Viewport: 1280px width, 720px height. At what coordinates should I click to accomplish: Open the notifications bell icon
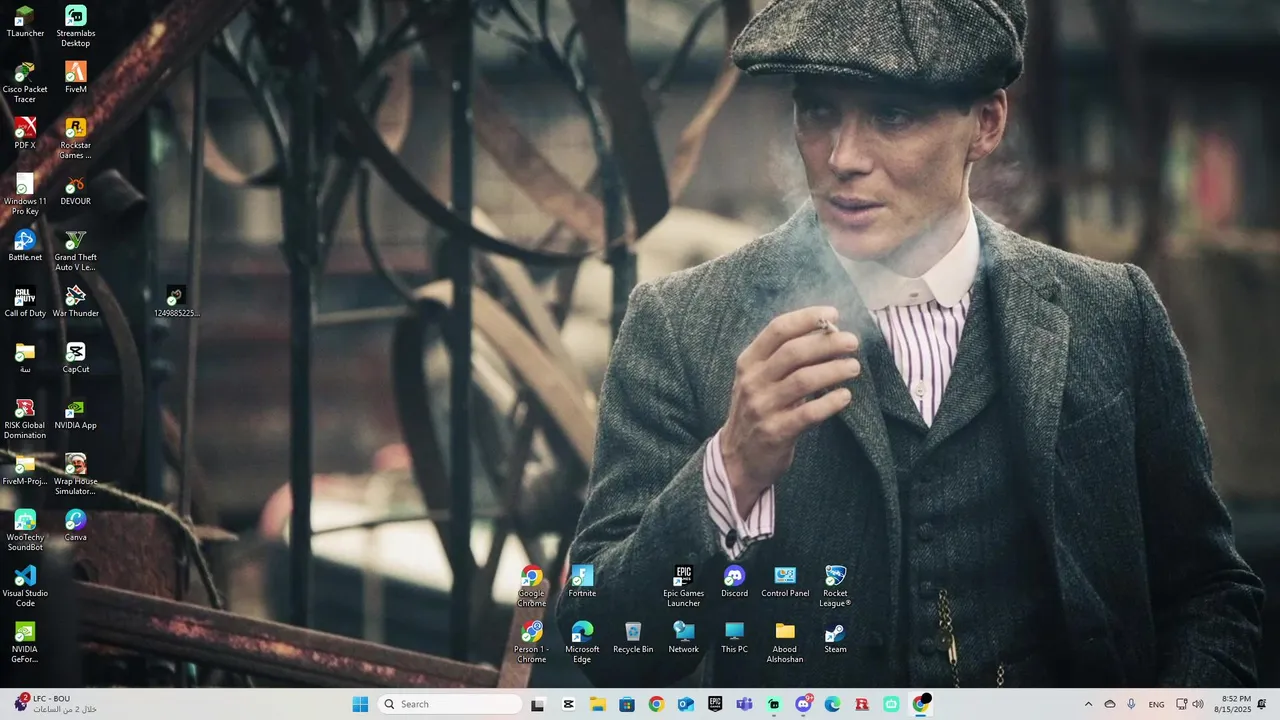1262,704
